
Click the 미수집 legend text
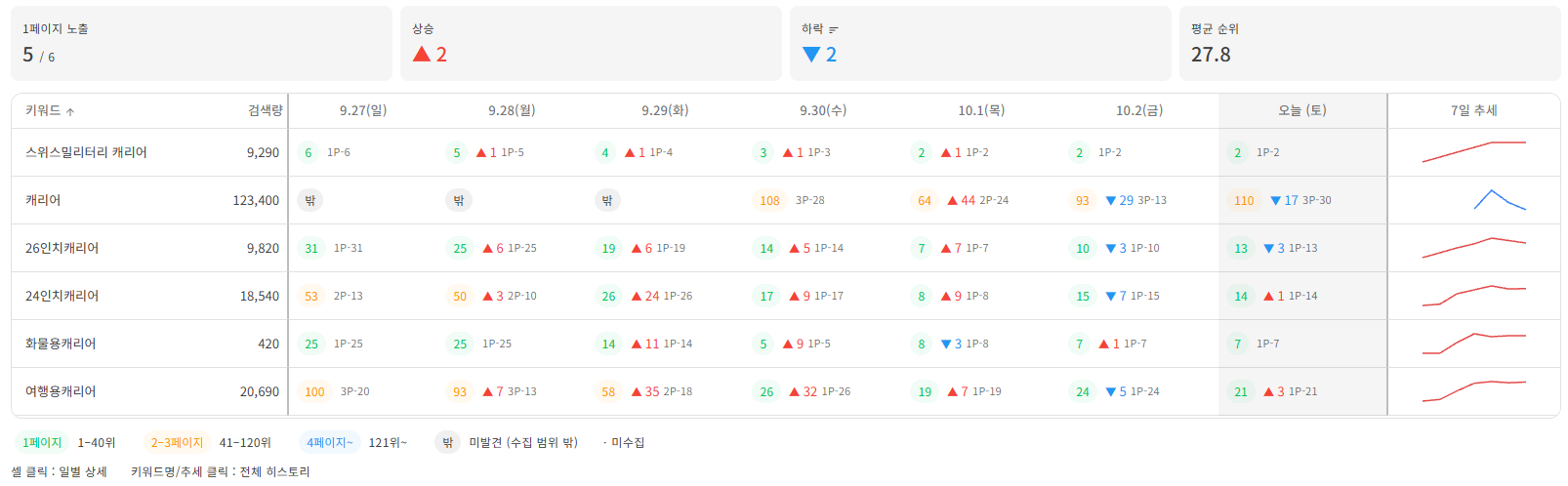pos(628,442)
